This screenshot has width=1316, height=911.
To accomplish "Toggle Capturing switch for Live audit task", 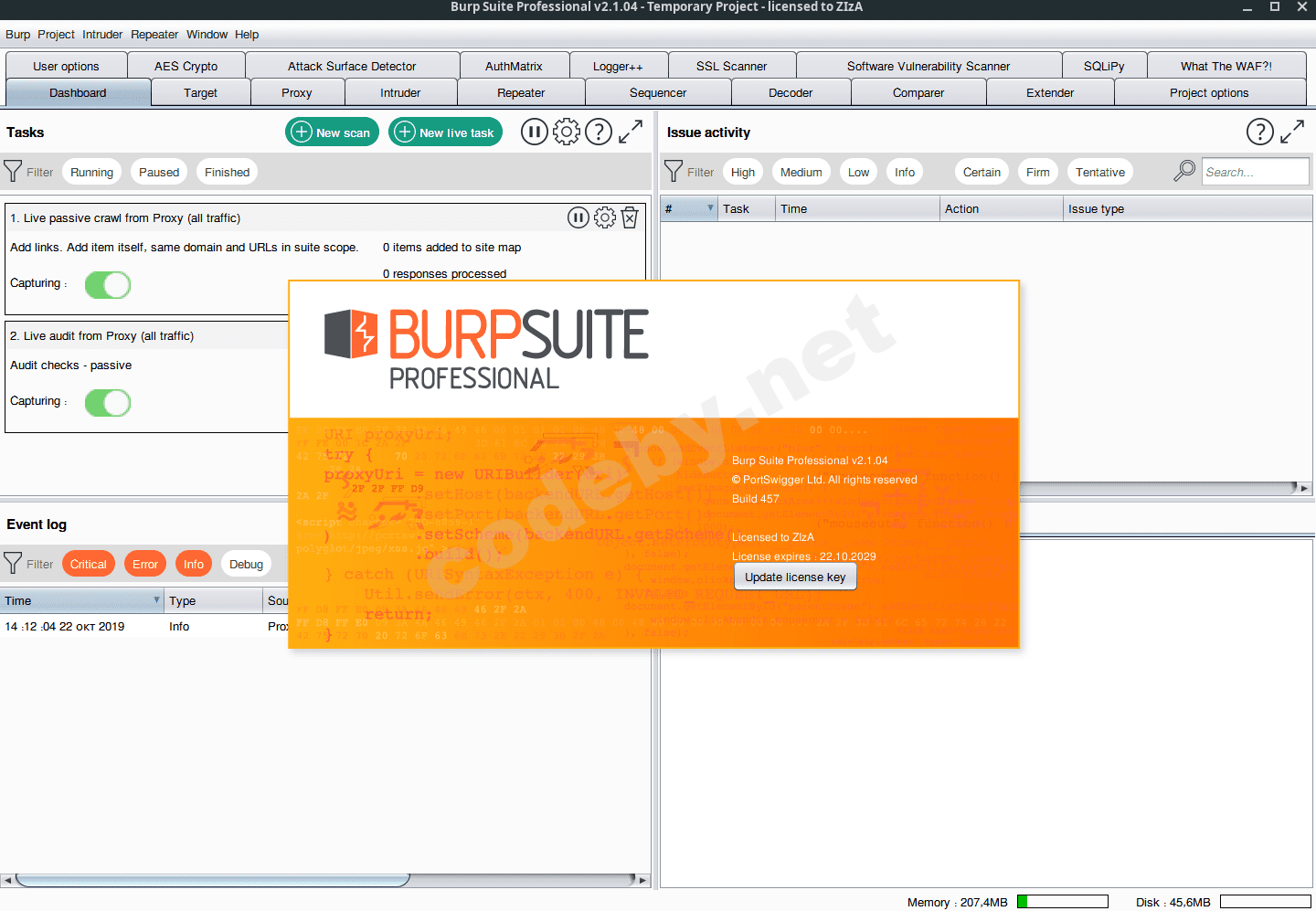I will pos(108,403).
